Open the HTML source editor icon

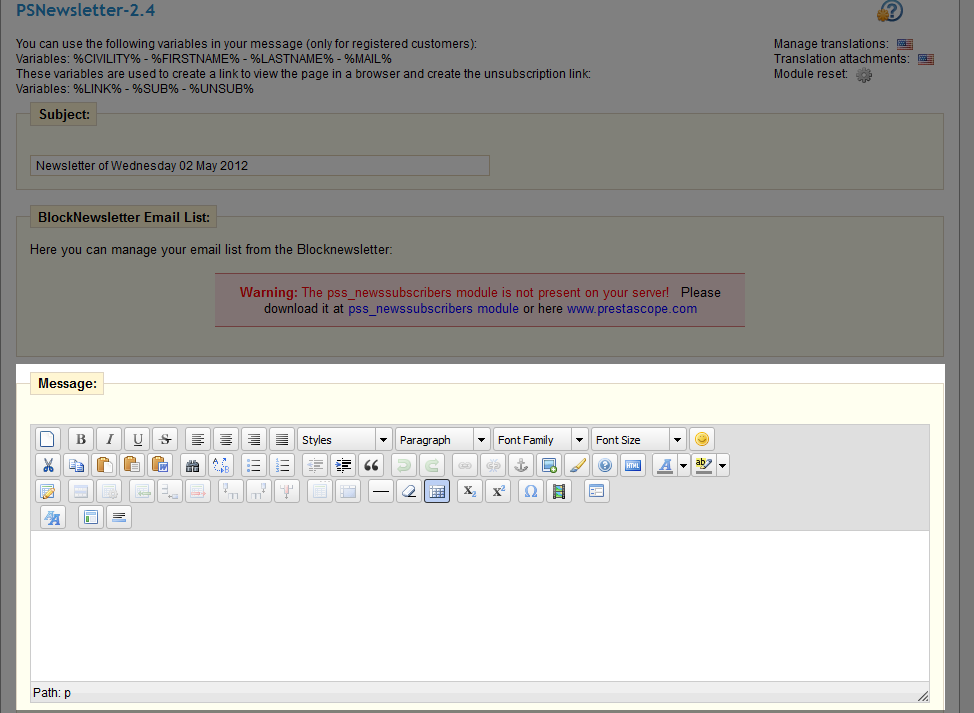point(632,465)
